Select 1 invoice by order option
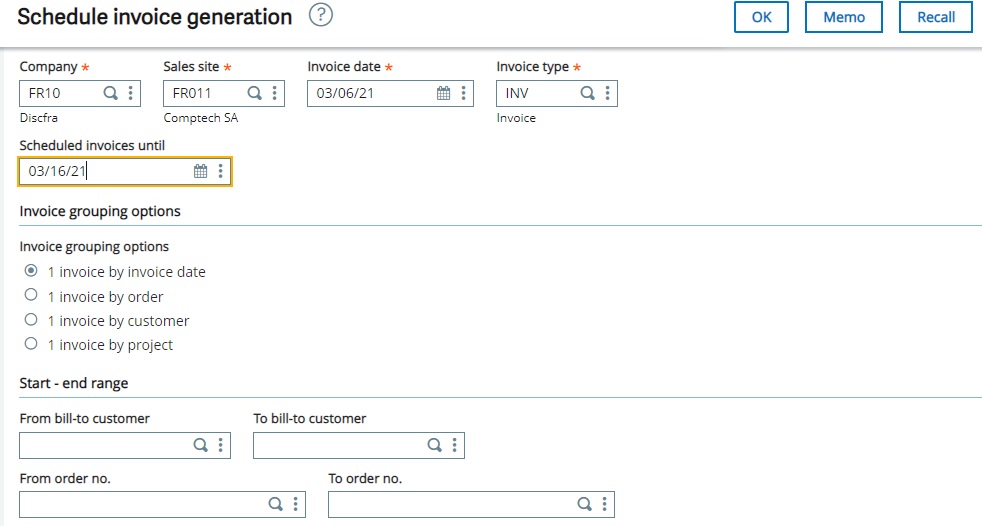982x526 pixels. pyautogui.click(x=31, y=294)
